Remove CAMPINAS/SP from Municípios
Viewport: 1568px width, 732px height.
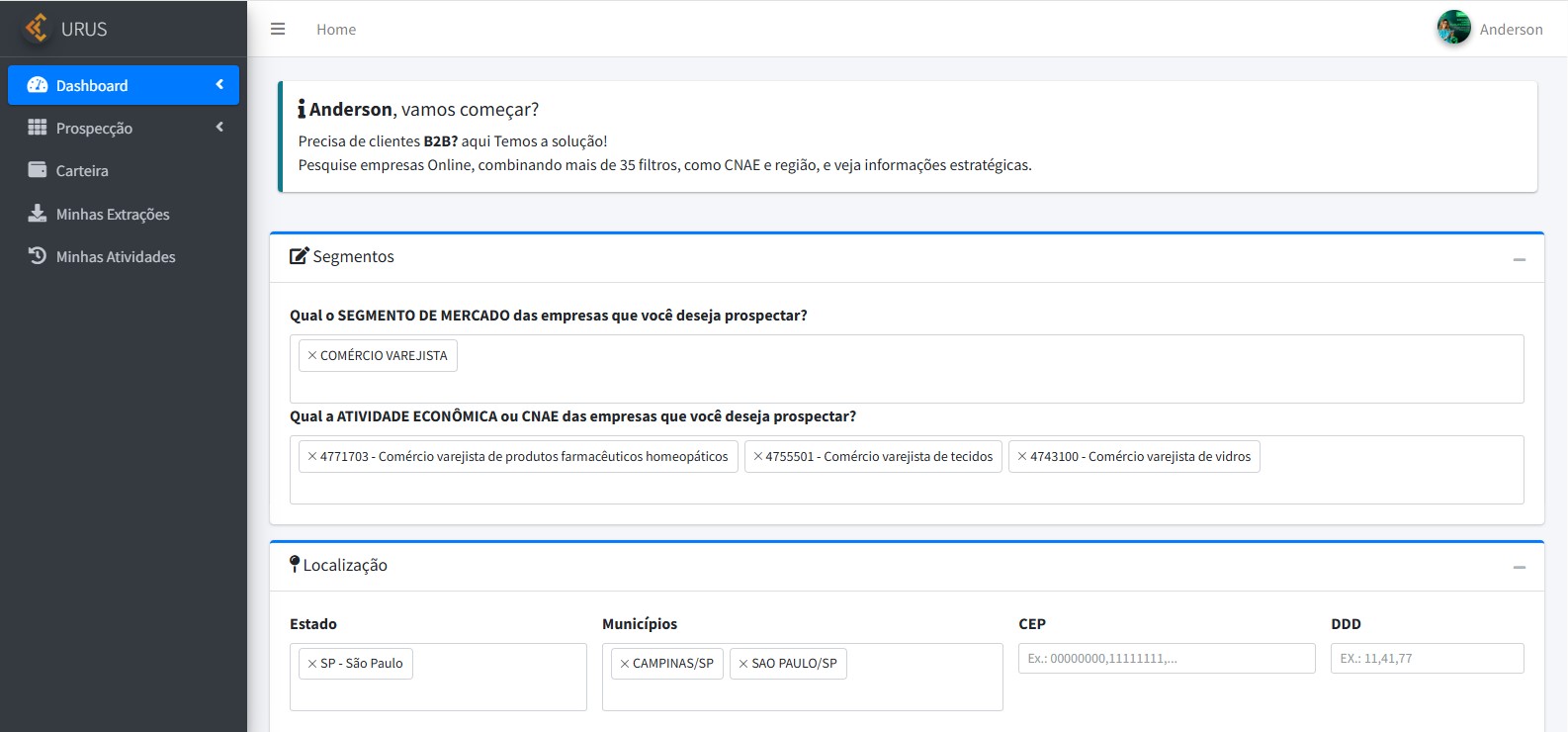625,664
